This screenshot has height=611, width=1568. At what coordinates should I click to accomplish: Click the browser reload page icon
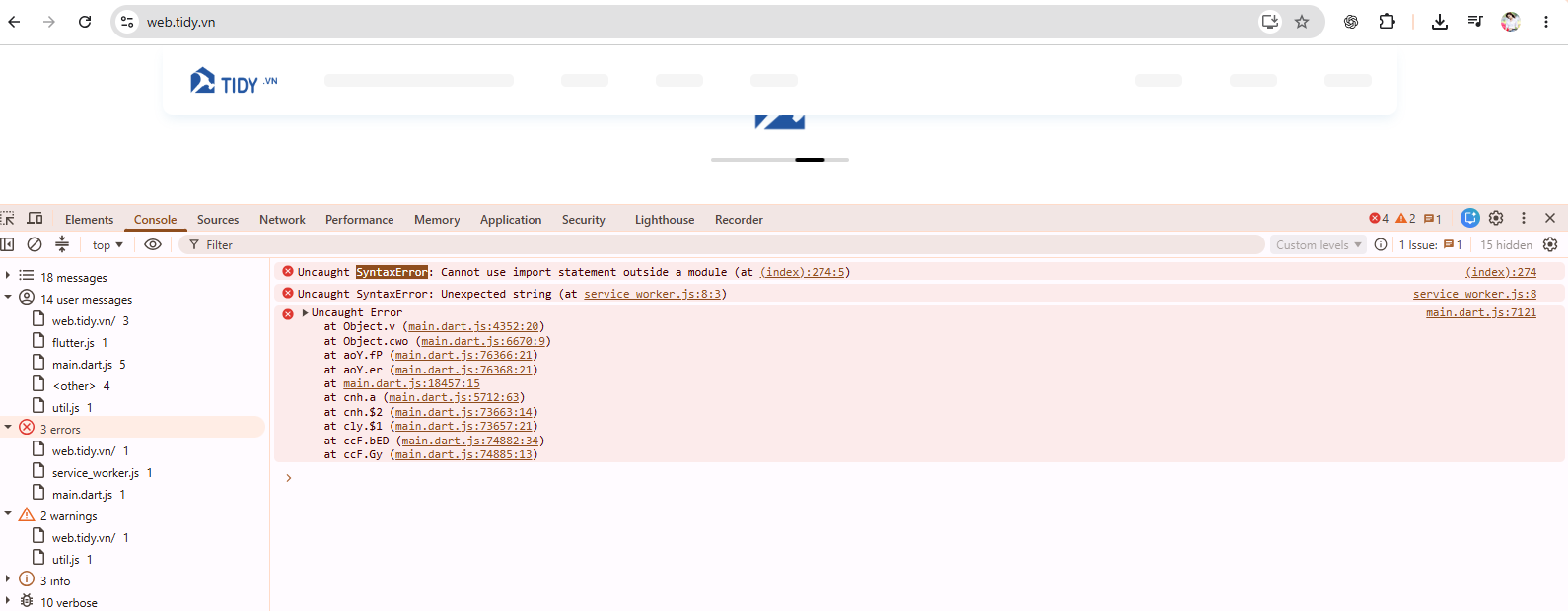pyautogui.click(x=85, y=22)
